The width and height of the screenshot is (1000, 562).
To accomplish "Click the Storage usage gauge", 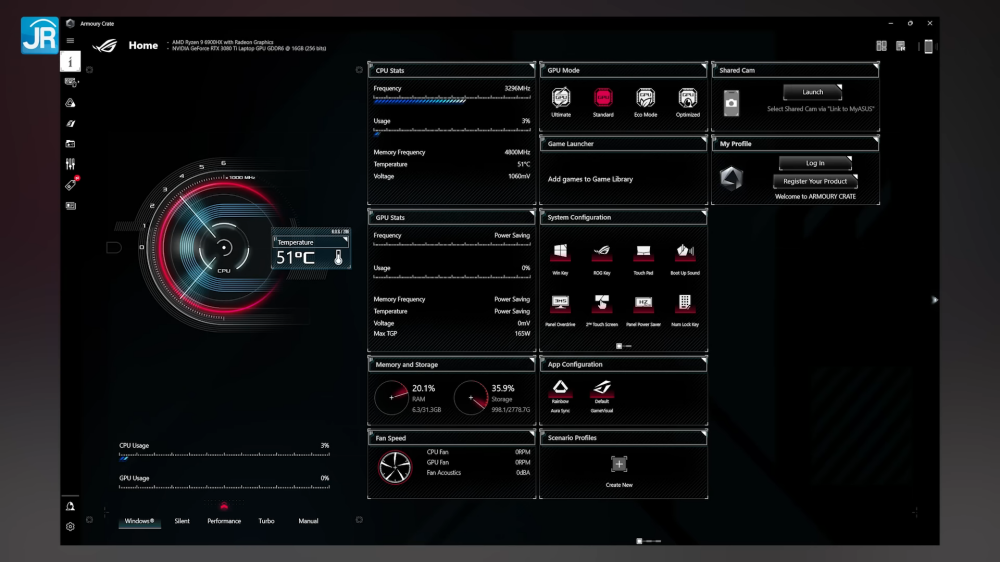I will (471, 397).
